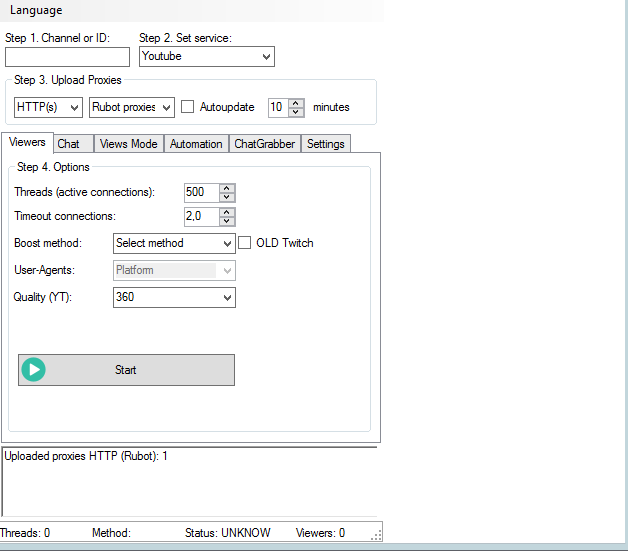Toggle the OLD Twitch checkbox

(x=246, y=242)
